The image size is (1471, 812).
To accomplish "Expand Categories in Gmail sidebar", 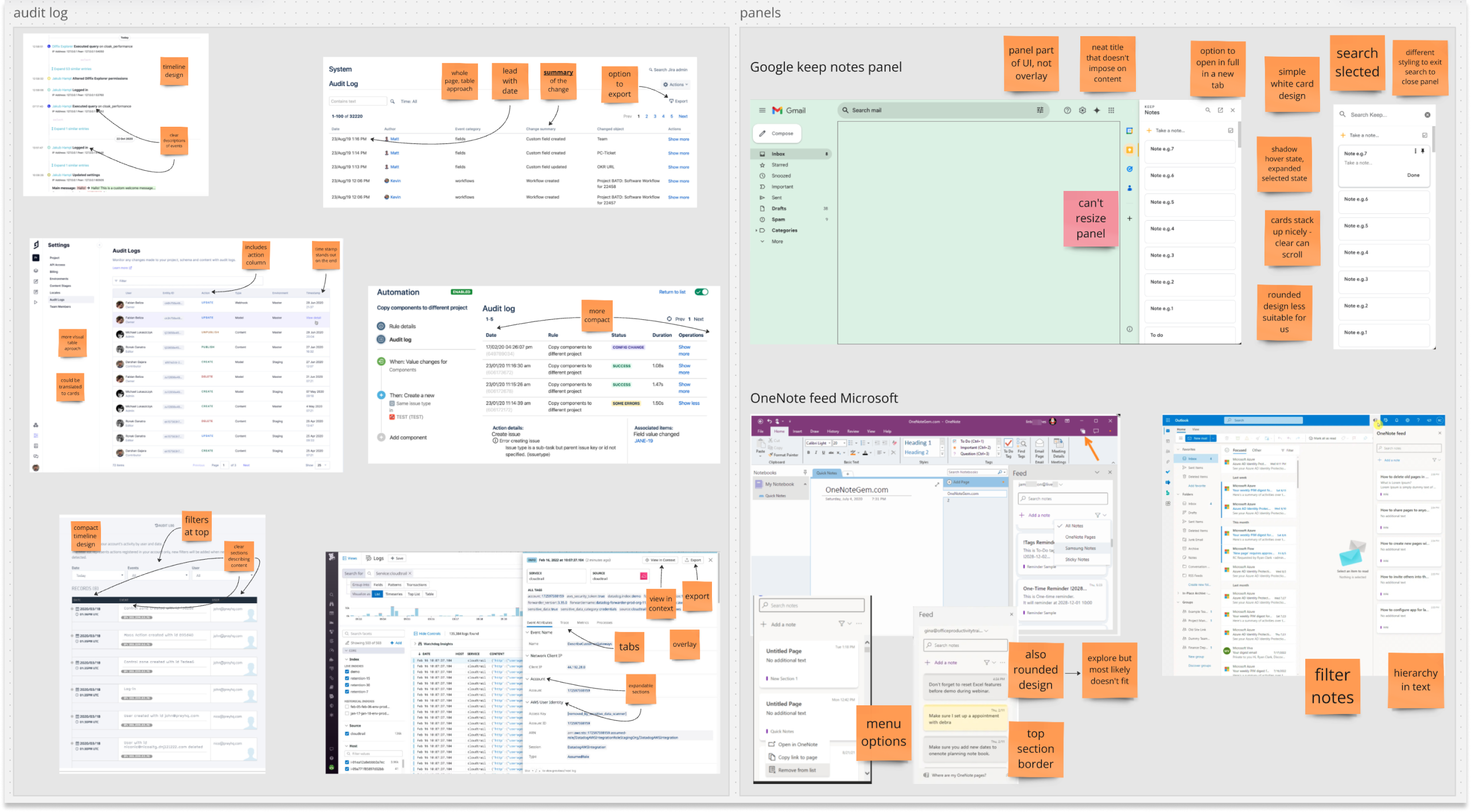I will pos(757,230).
